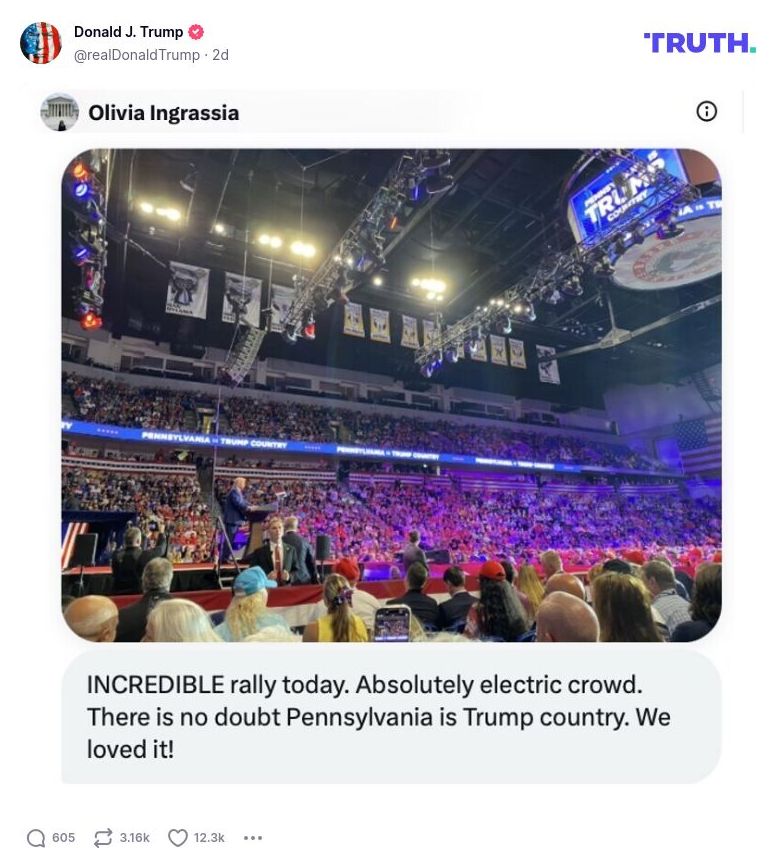Open quoted post options via info icon
The image size is (777, 868).
tap(706, 112)
